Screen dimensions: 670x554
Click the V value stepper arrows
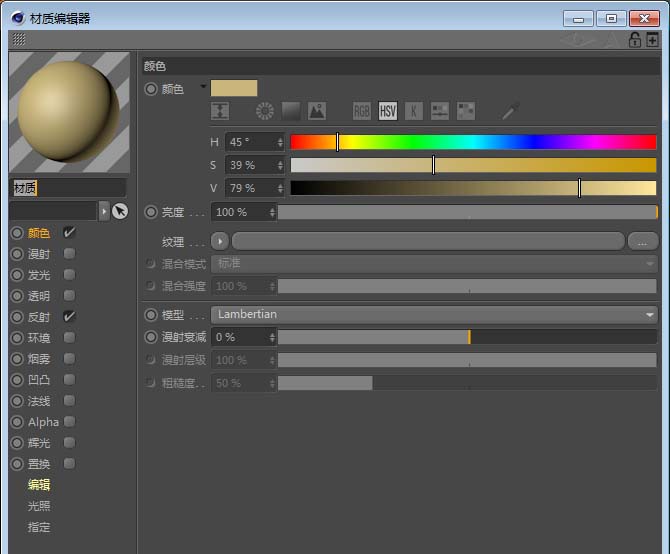coord(280,188)
